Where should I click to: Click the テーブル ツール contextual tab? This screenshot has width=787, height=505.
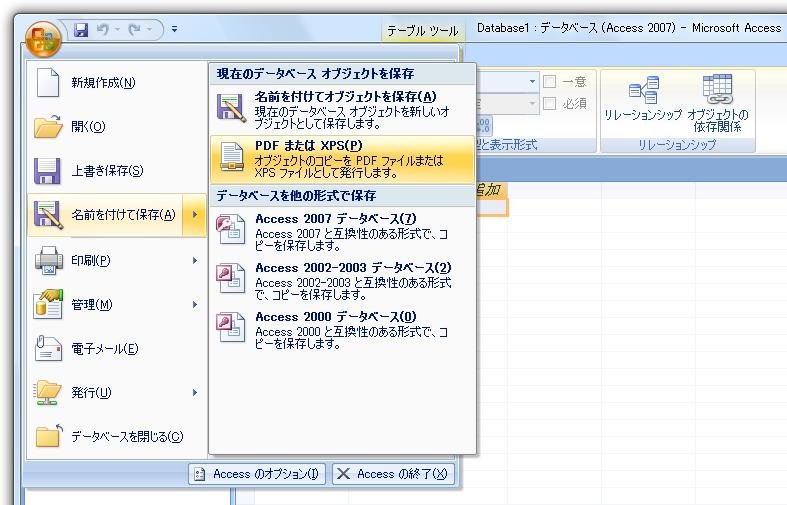423,31
